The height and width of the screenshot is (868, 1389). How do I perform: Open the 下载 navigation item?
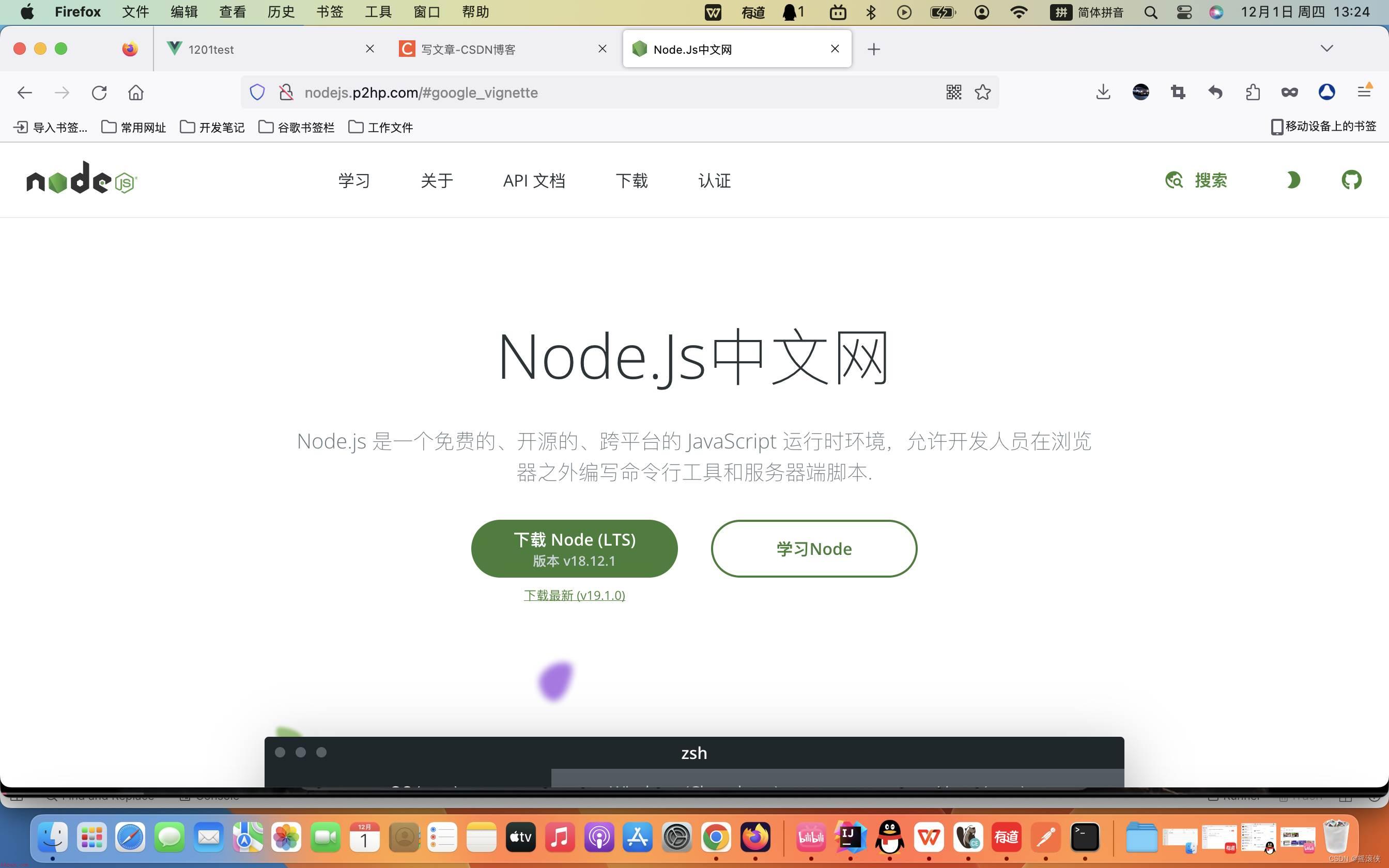[x=632, y=181]
